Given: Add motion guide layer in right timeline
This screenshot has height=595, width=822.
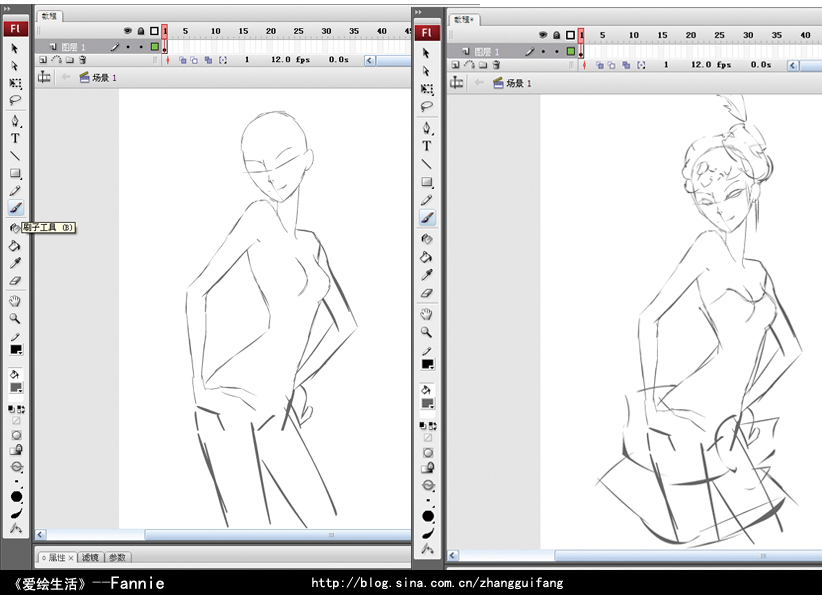Looking at the screenshot, I should (469, 65).
